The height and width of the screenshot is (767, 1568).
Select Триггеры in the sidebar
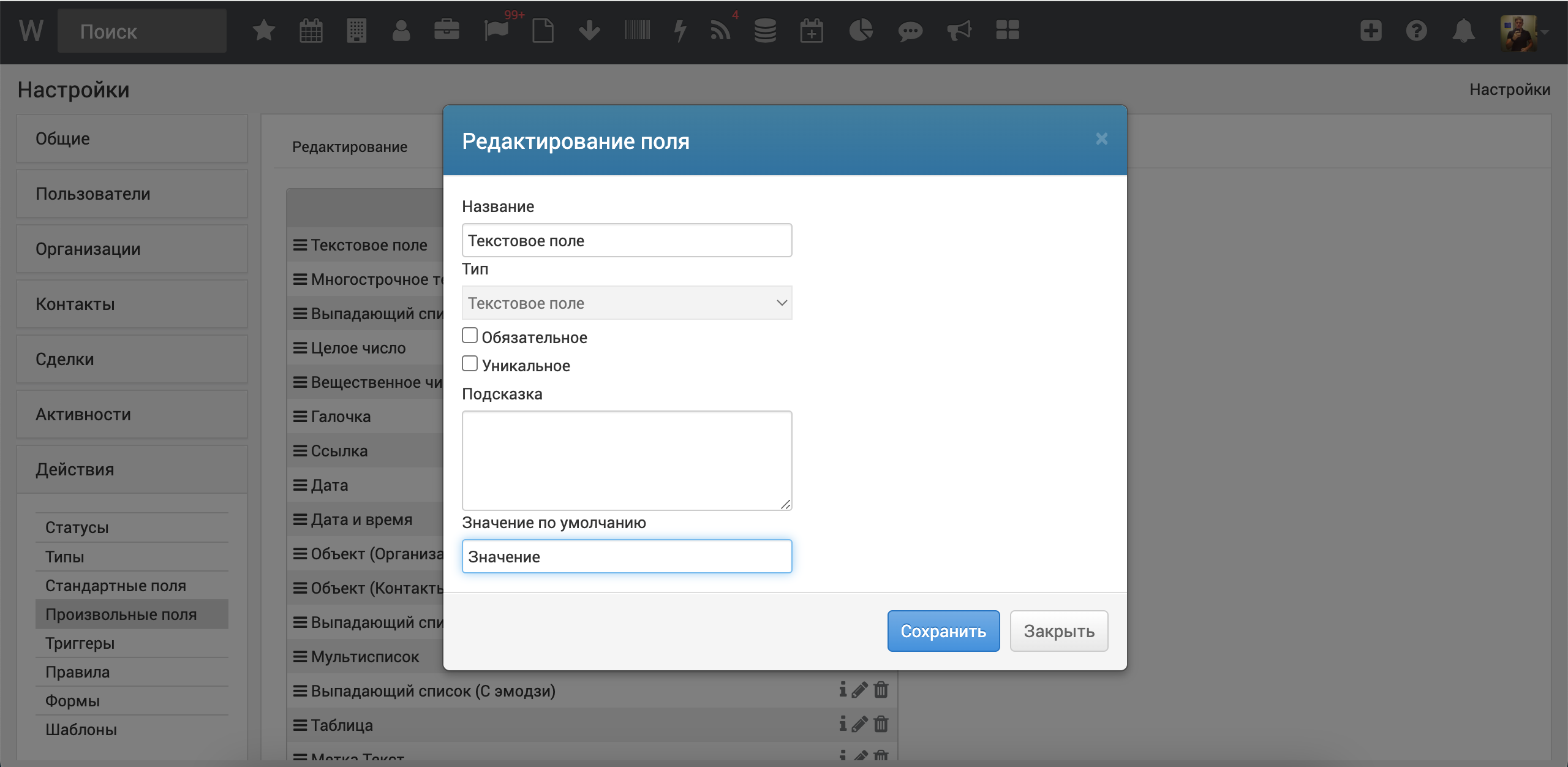click(x=80, y=643)
